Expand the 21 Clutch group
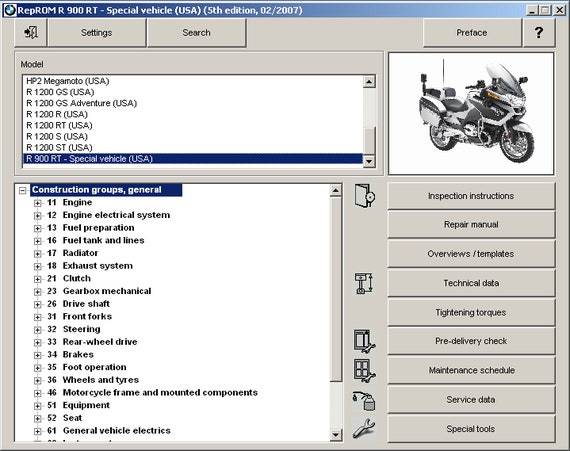 point(37,279)
